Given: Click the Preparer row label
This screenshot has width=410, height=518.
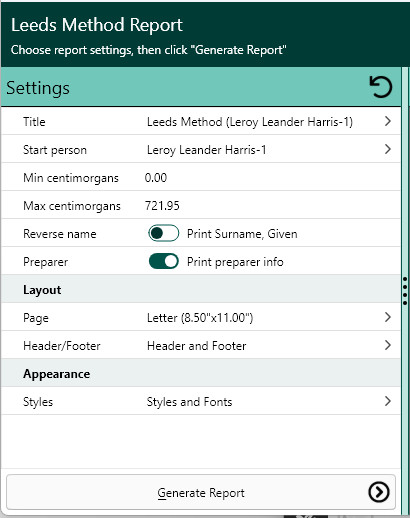Looking at the screenshot, I should pyautogui.click(x=45, y=262).
